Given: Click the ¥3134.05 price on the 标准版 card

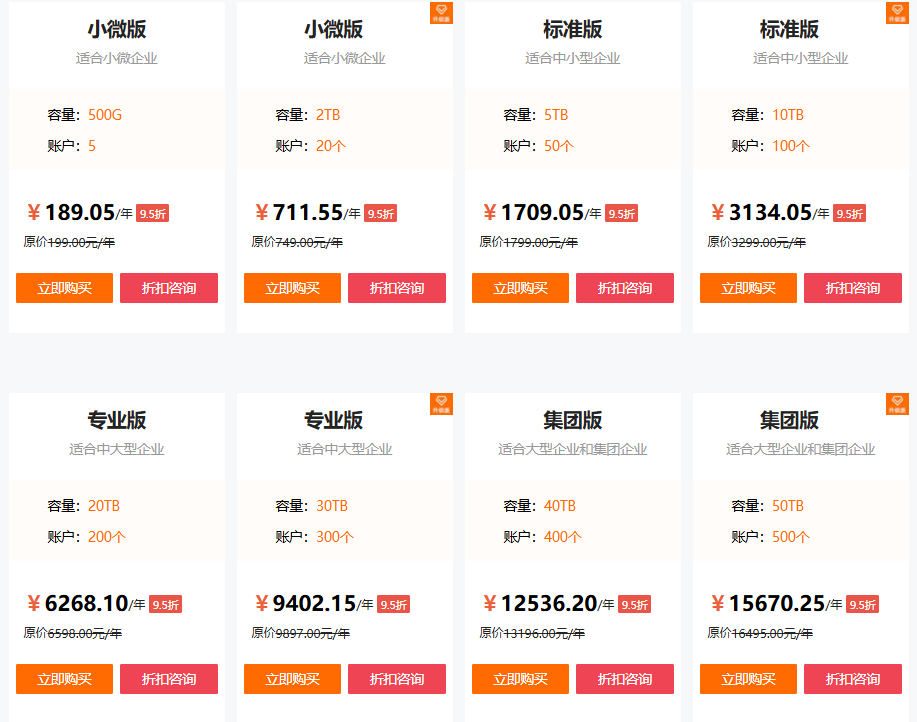Looking at the screenshot, I should pos(770,212).
